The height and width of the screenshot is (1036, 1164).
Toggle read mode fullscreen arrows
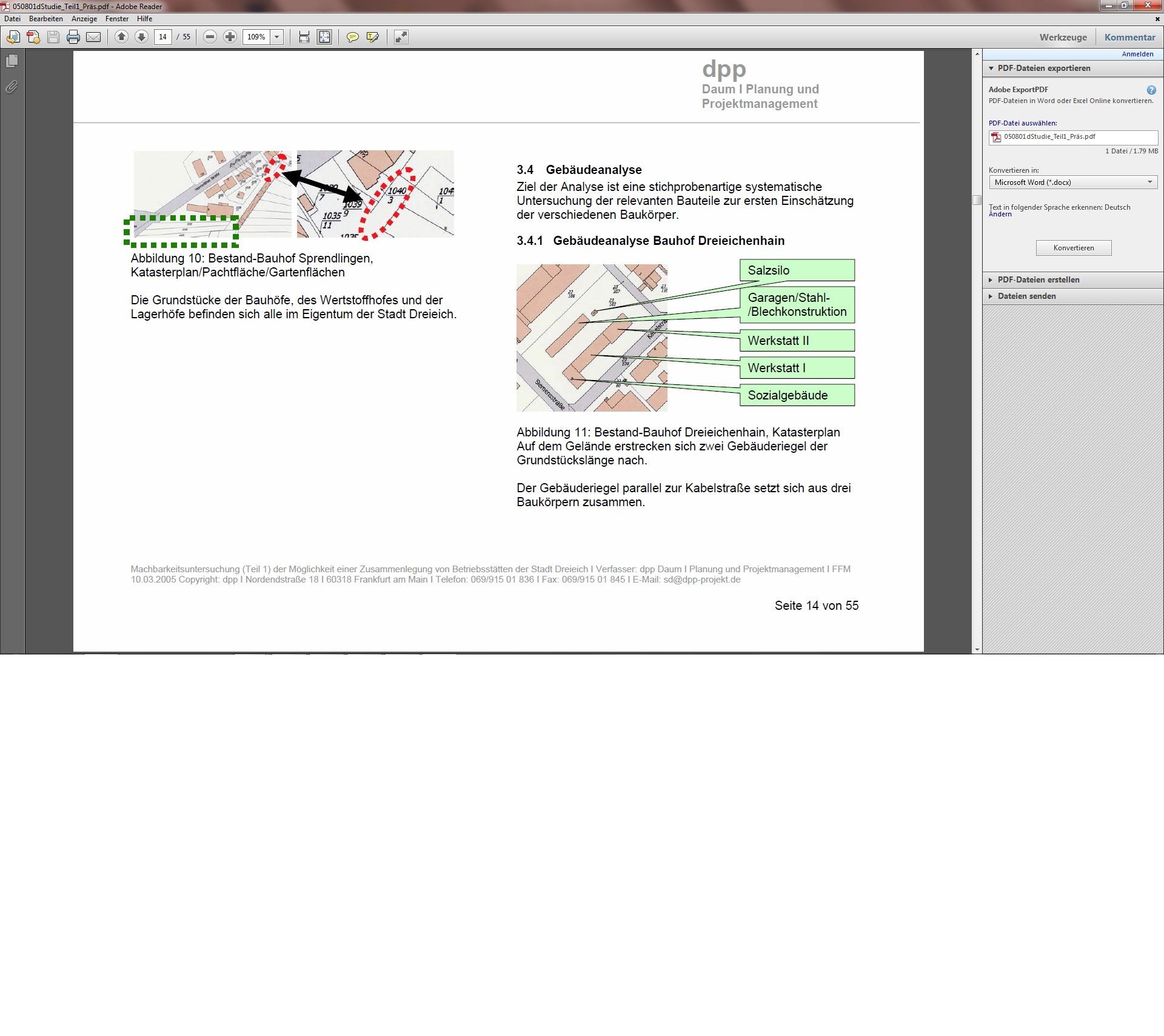(401, 38)
